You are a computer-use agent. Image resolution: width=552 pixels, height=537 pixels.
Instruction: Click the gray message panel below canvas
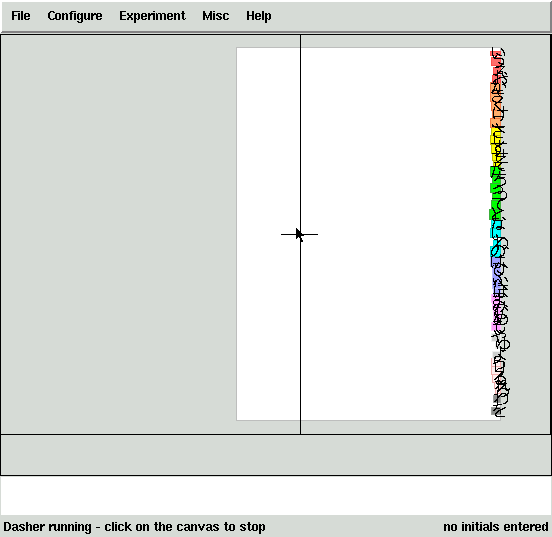[x=276, y=455]
